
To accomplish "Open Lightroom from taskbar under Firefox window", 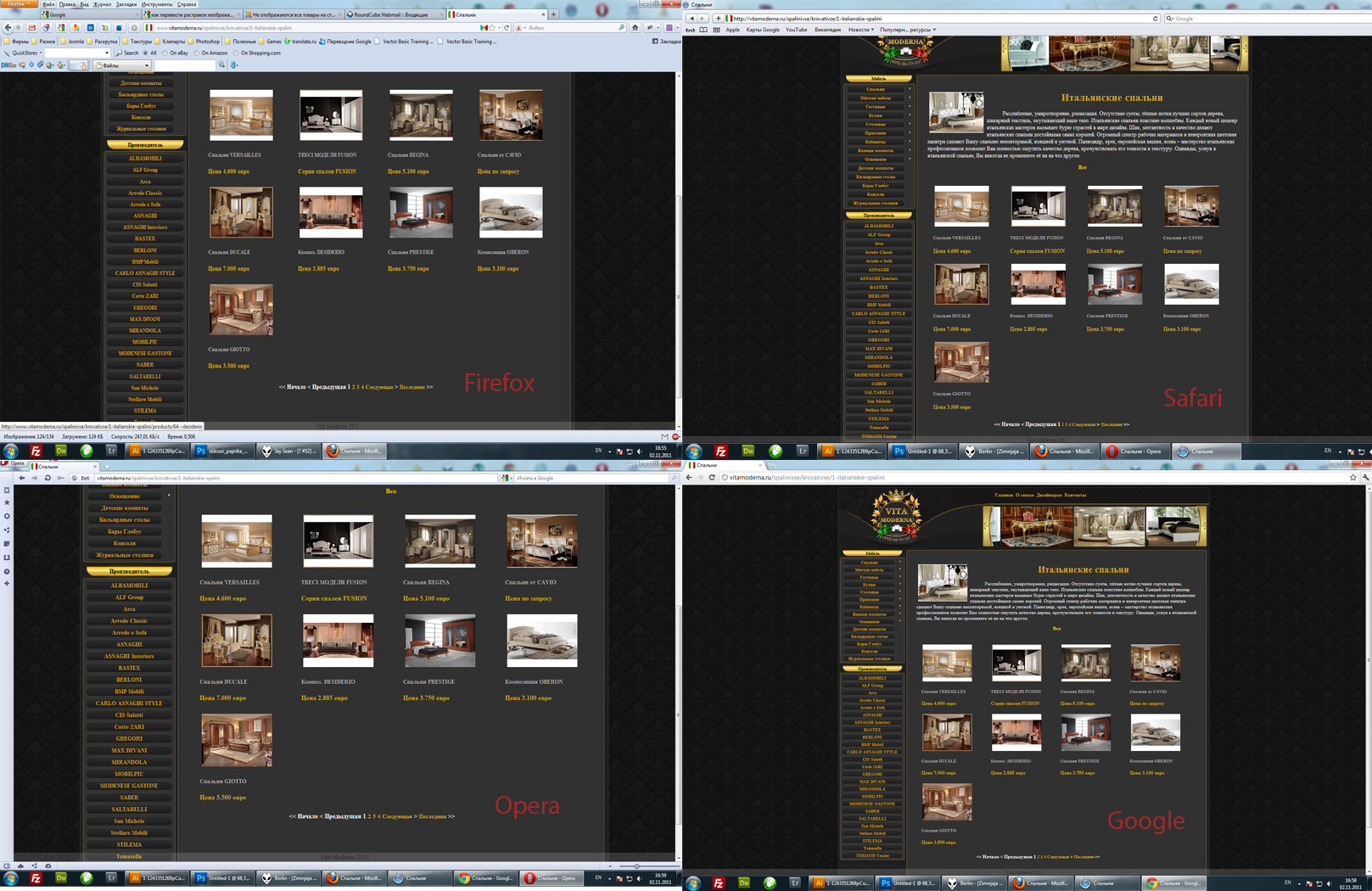I will click(x=111, y=451).
